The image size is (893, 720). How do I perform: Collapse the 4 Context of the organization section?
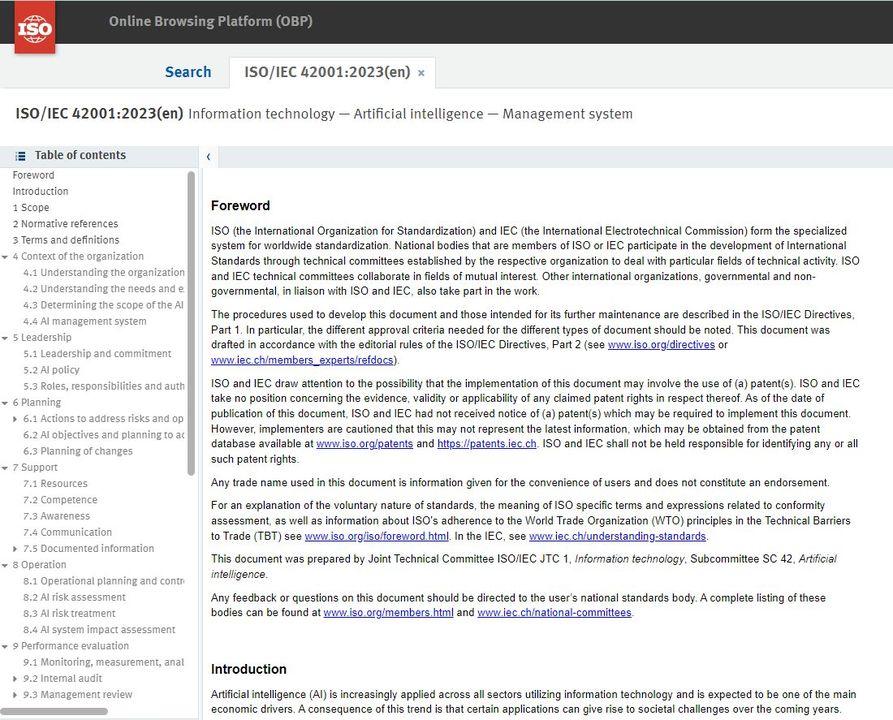point(5,257)
